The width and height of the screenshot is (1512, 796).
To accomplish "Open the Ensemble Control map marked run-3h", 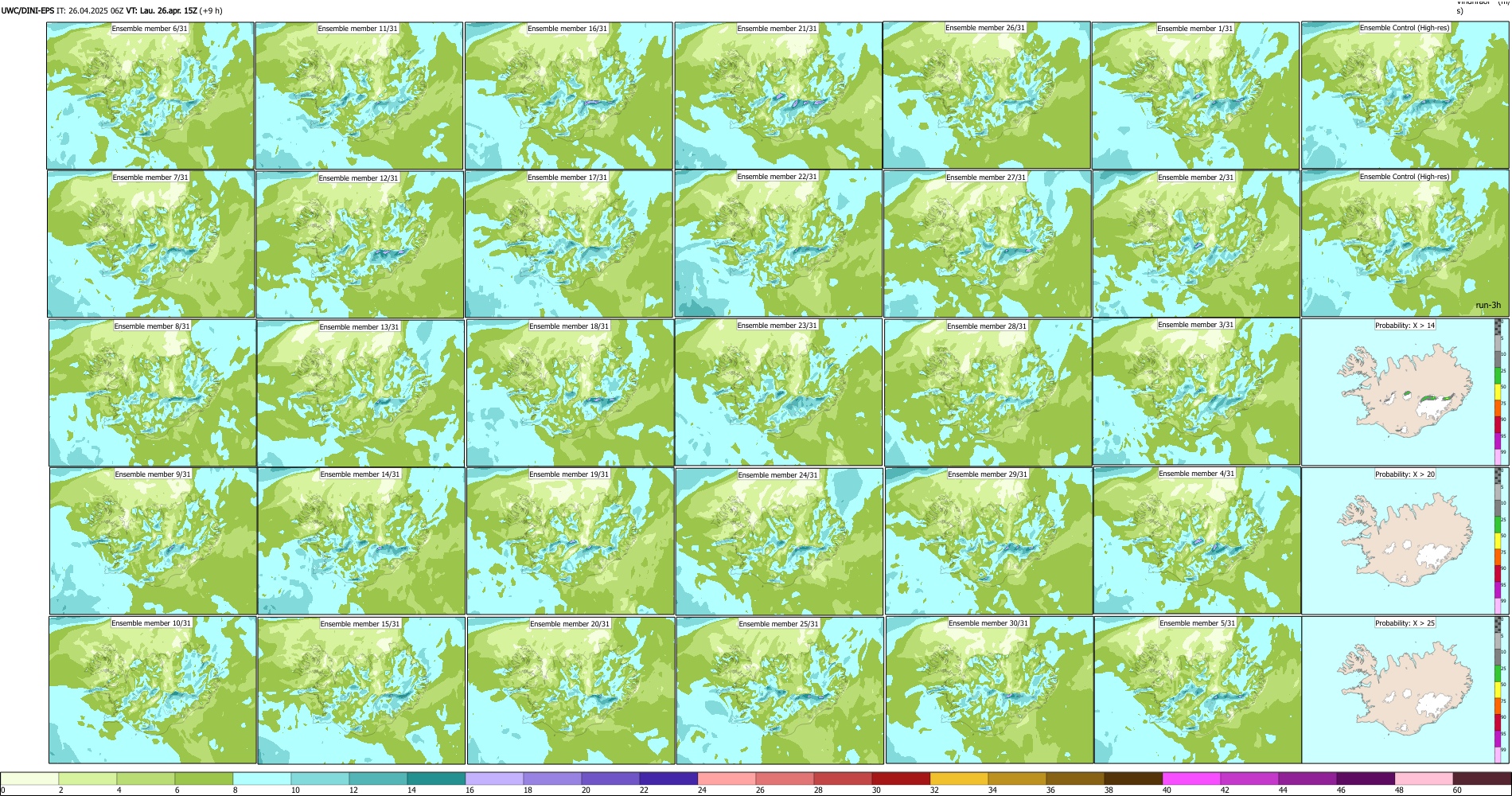I will [1405, 244].
